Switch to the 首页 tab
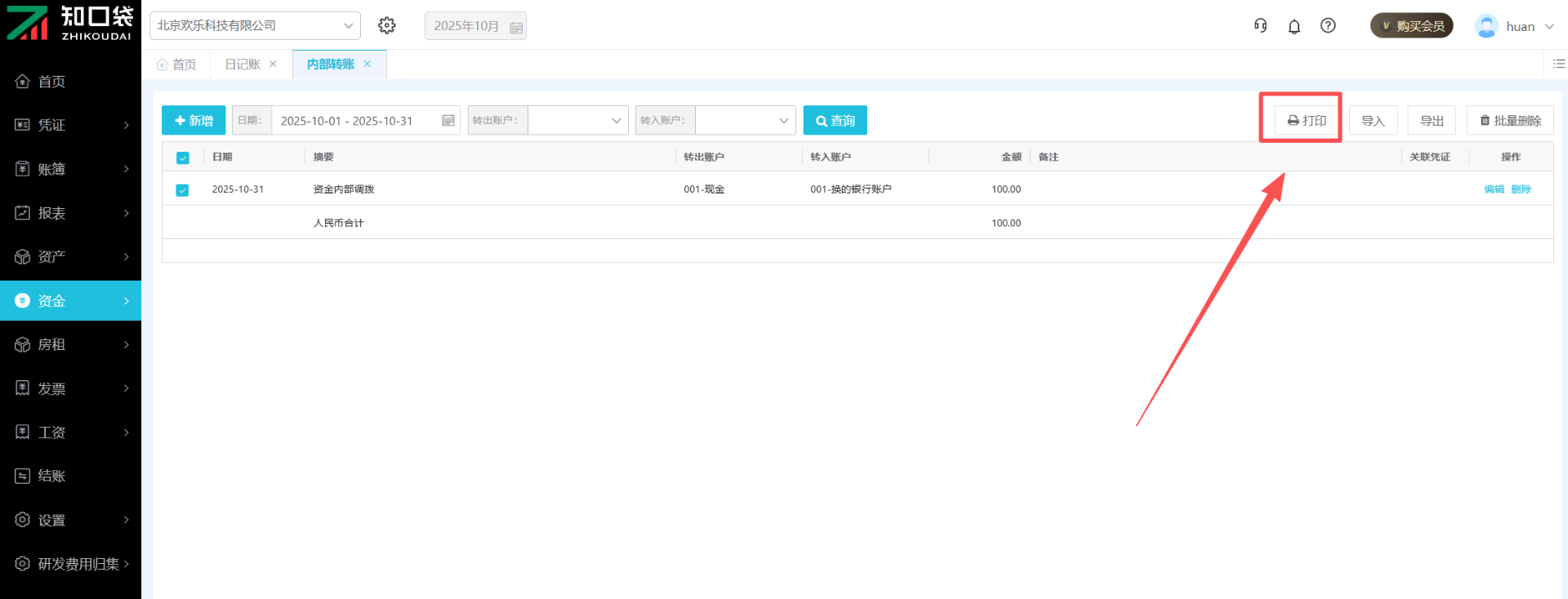The width and height of the screenshot is (1568, 599). pos(176,64)
